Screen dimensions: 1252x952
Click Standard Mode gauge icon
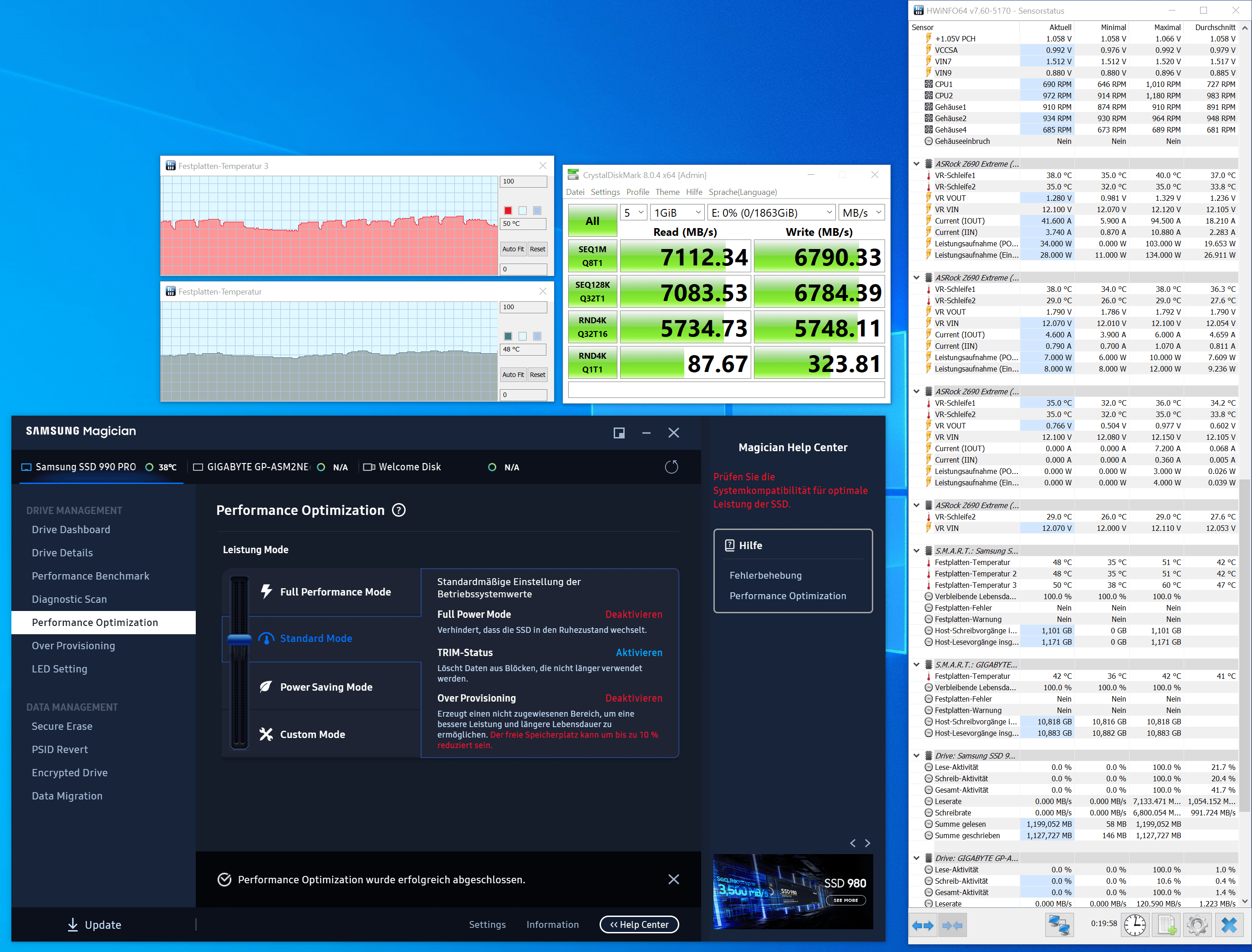[x=266, y=639]
